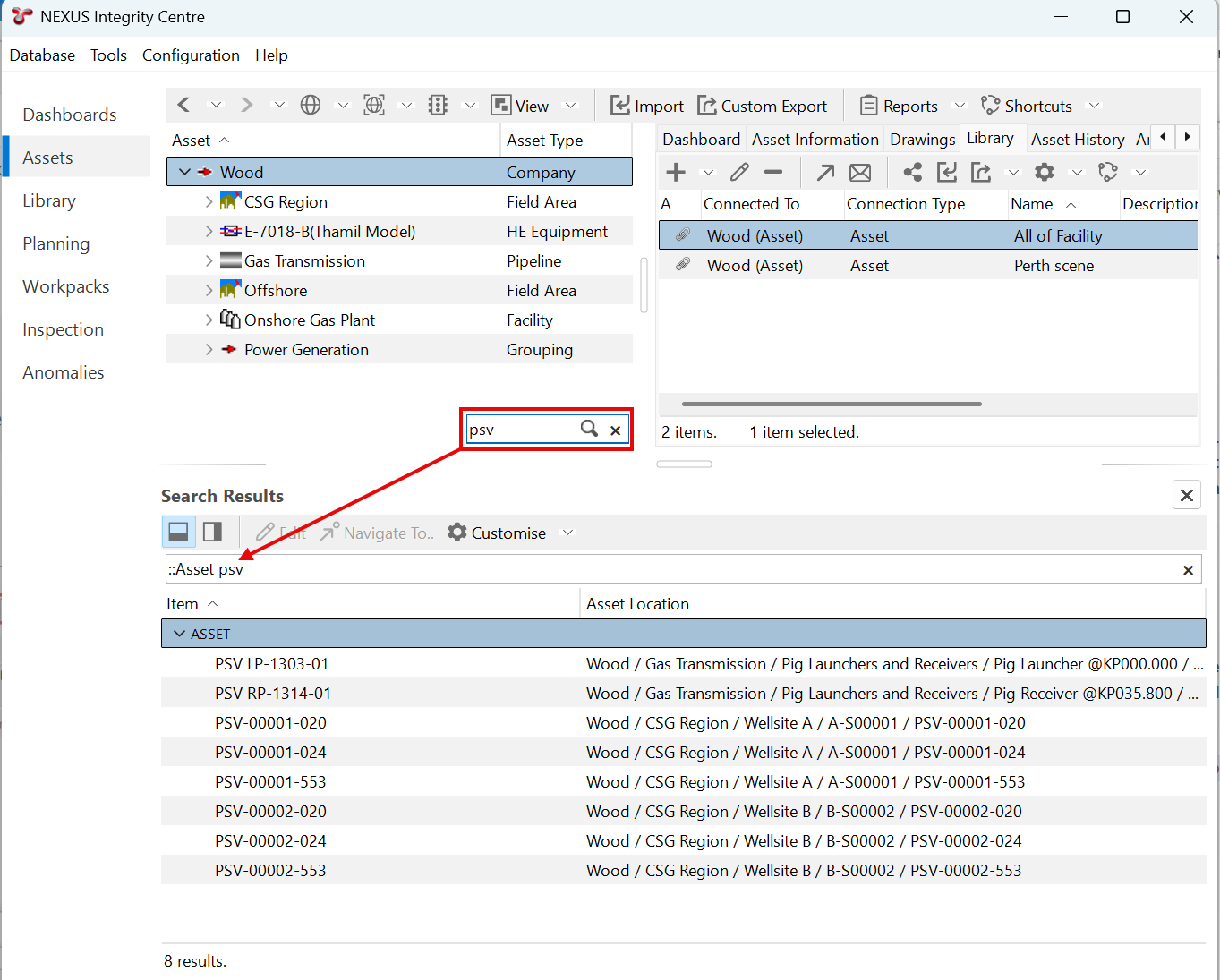Click the pencil edit icon in Library toolbar
The width and height of the screenshot is (1220, 980).
pos(739,172)
